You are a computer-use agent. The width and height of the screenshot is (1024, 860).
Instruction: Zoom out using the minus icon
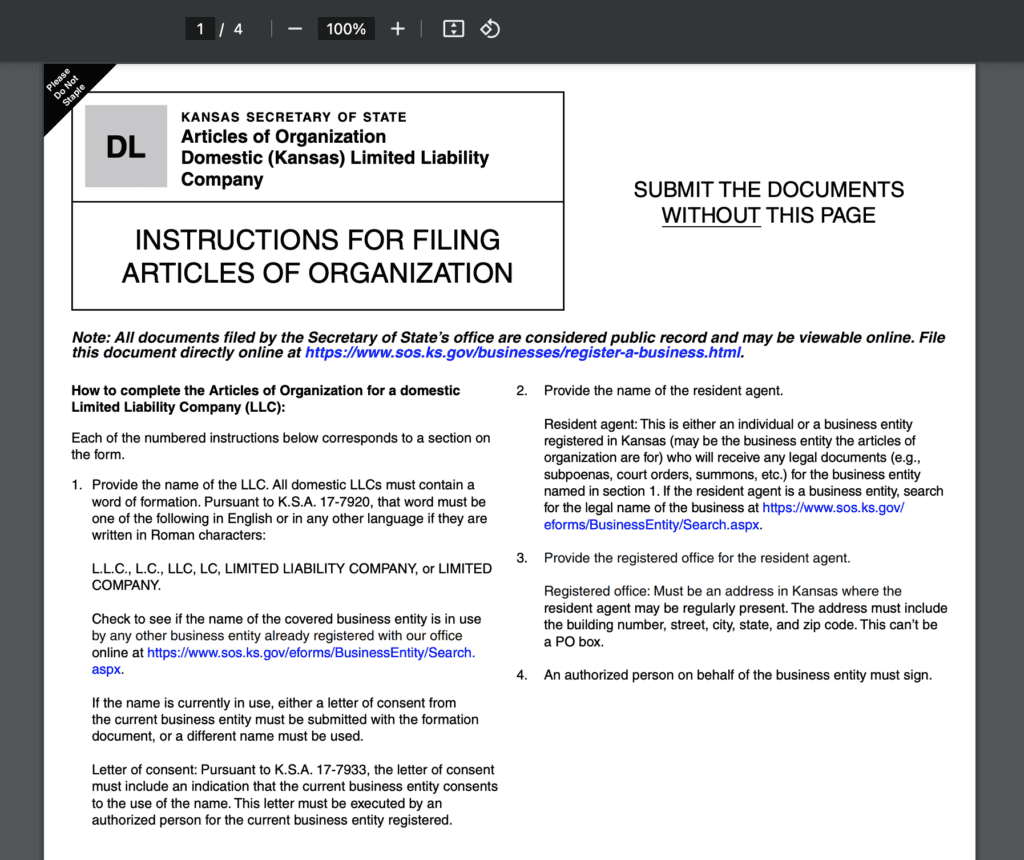point(295,28)
